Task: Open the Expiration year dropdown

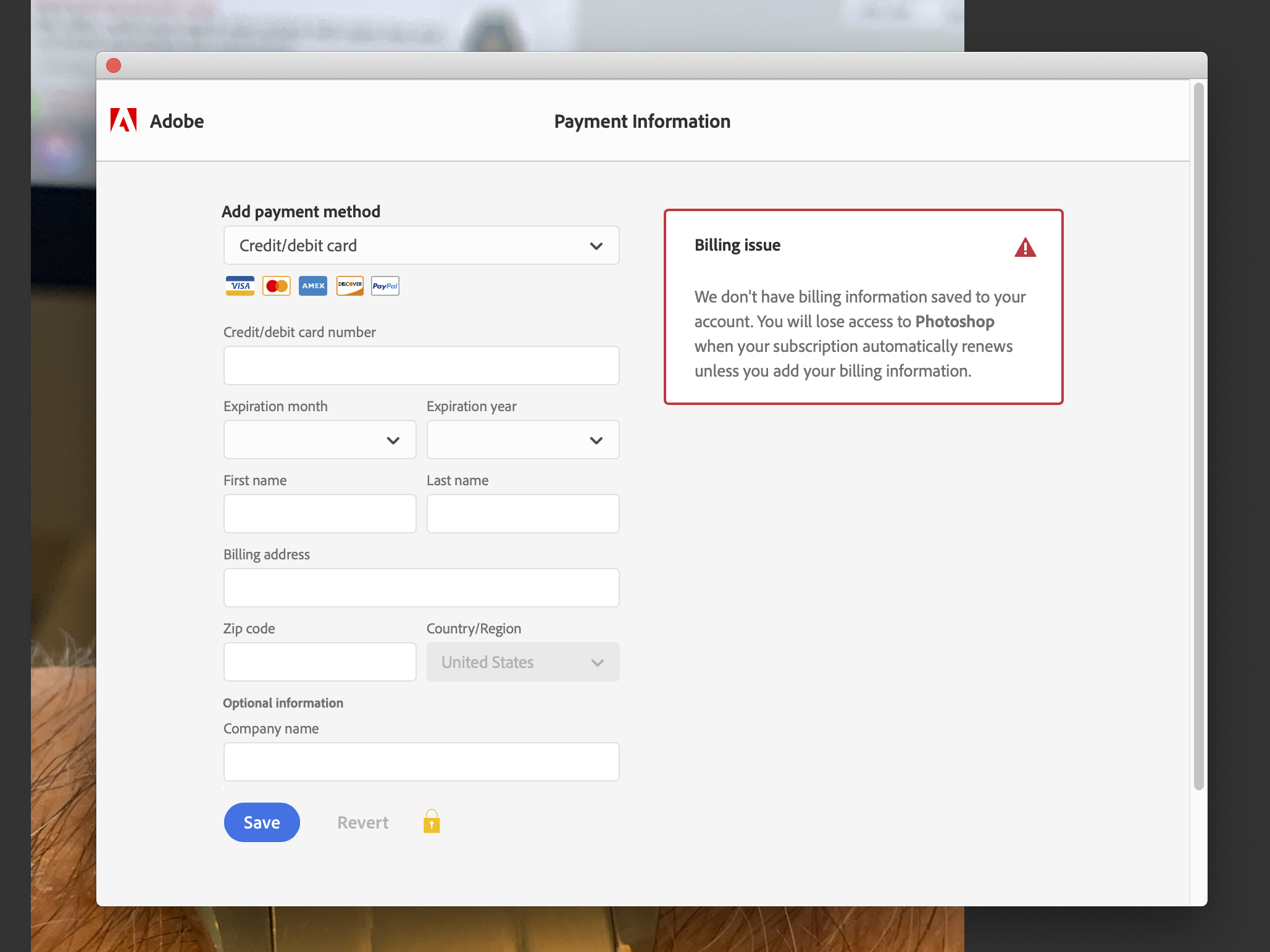Action: pos(522,440)
